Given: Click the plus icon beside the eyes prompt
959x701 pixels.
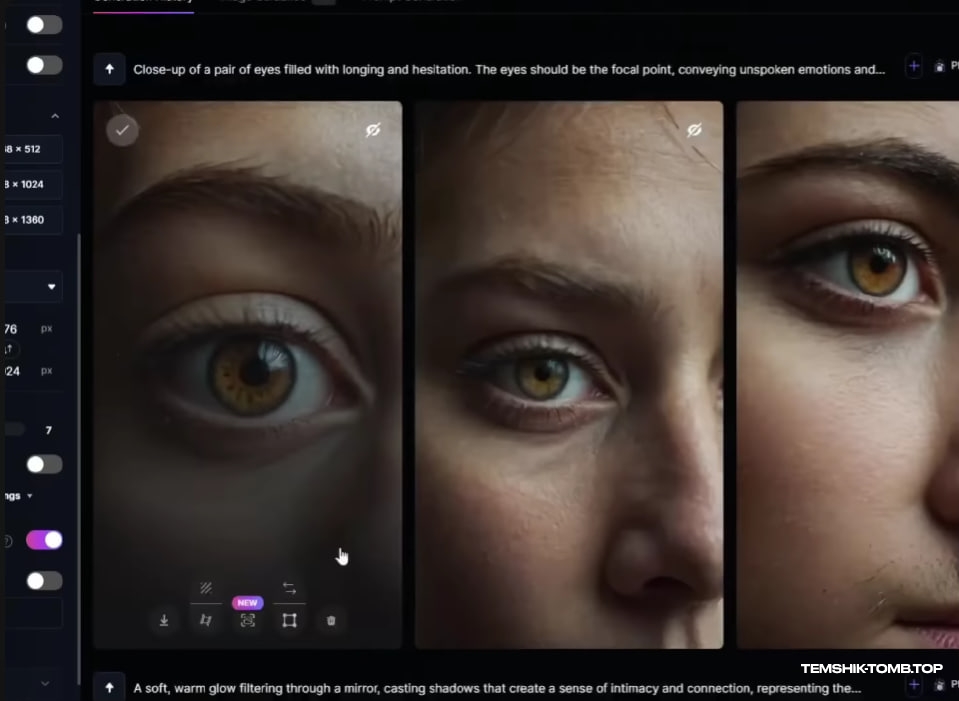Looking at the screenshot, I should (914, 67).
